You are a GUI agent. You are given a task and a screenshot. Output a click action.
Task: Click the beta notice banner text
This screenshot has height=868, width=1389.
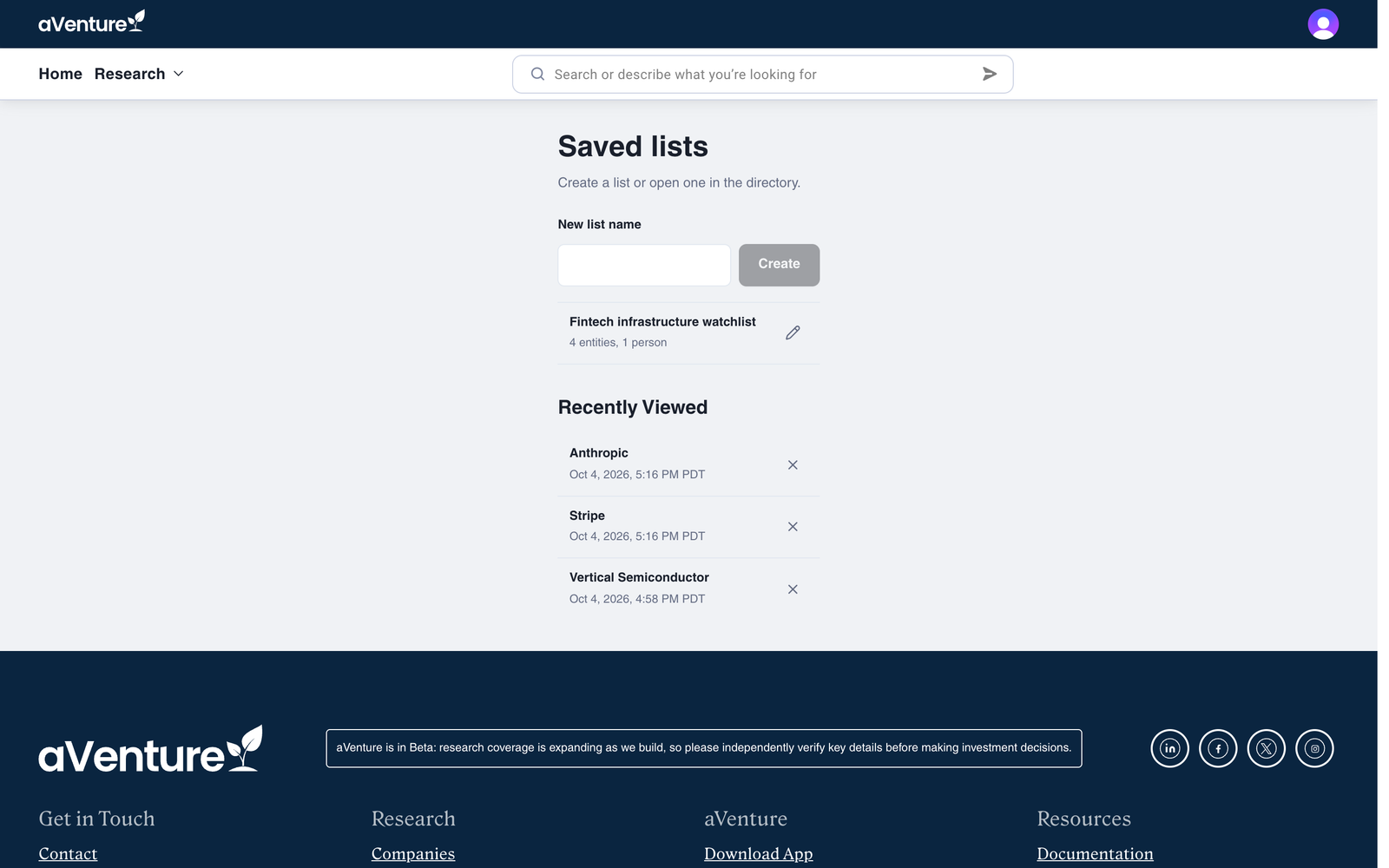(704, 748)
